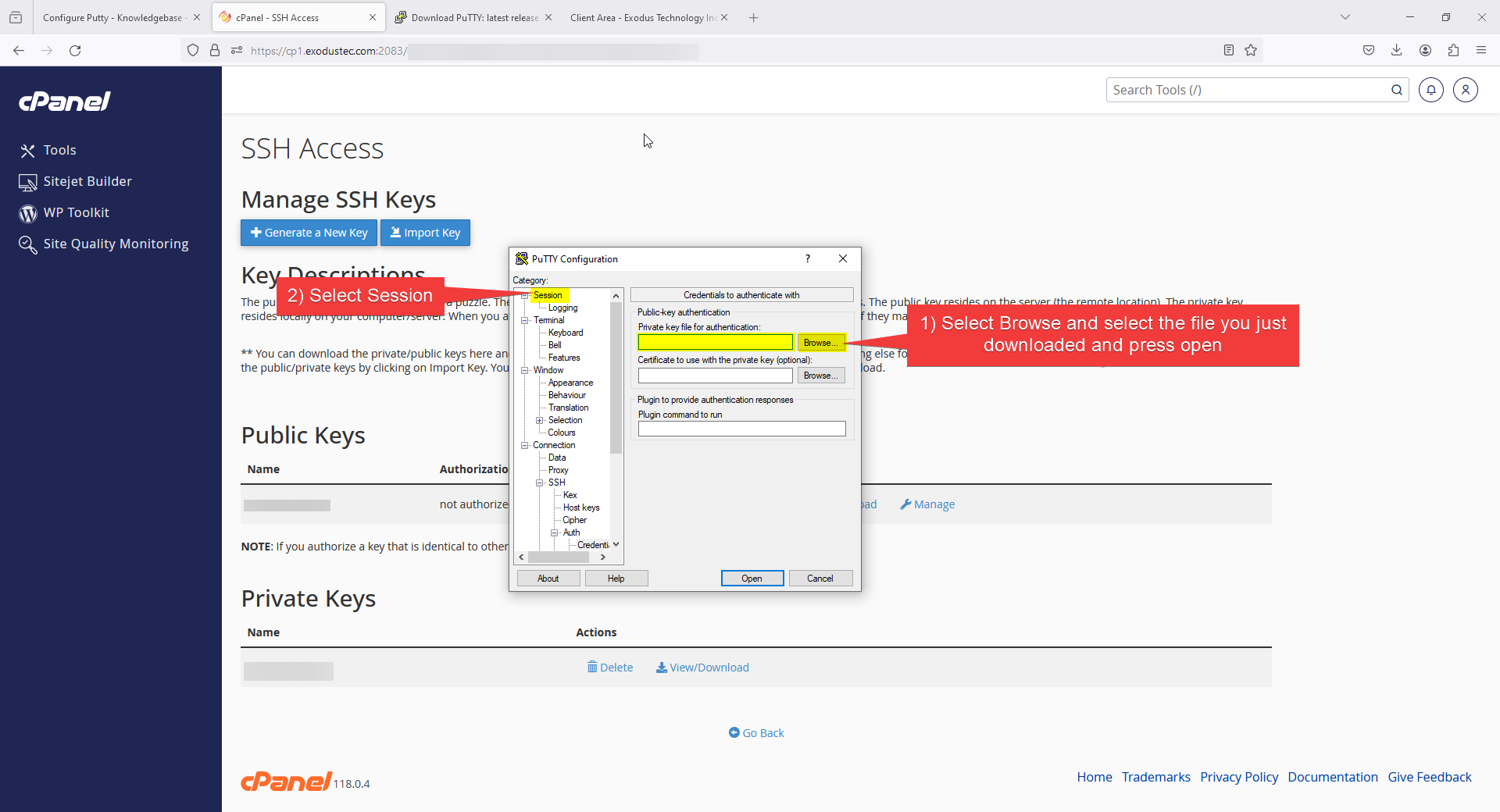Open Tools in the cPanel sidebar
This screenshot has height=812, width=1500.
pos(59,150)
